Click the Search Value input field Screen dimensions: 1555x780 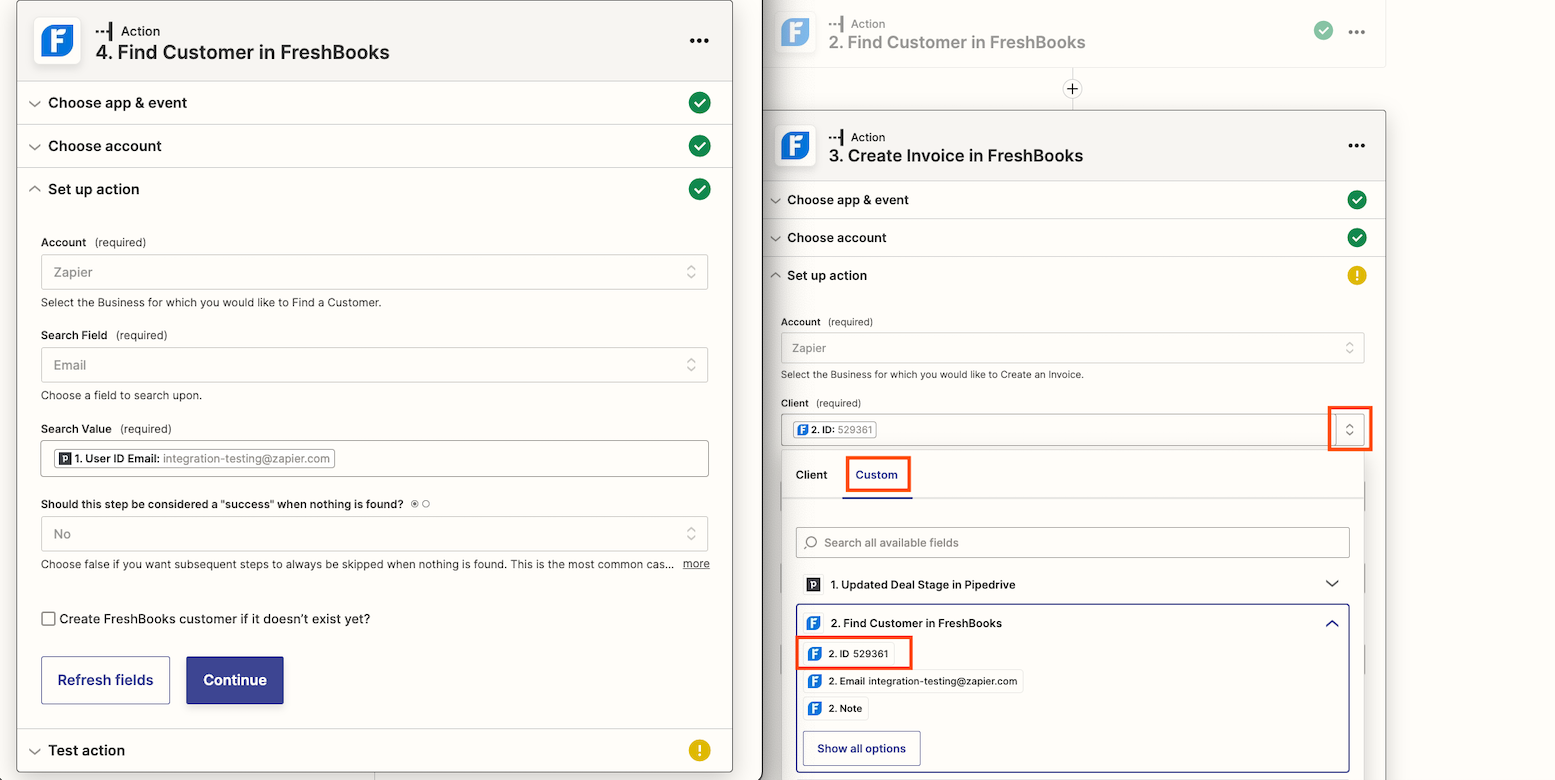[x=374, y=458]
